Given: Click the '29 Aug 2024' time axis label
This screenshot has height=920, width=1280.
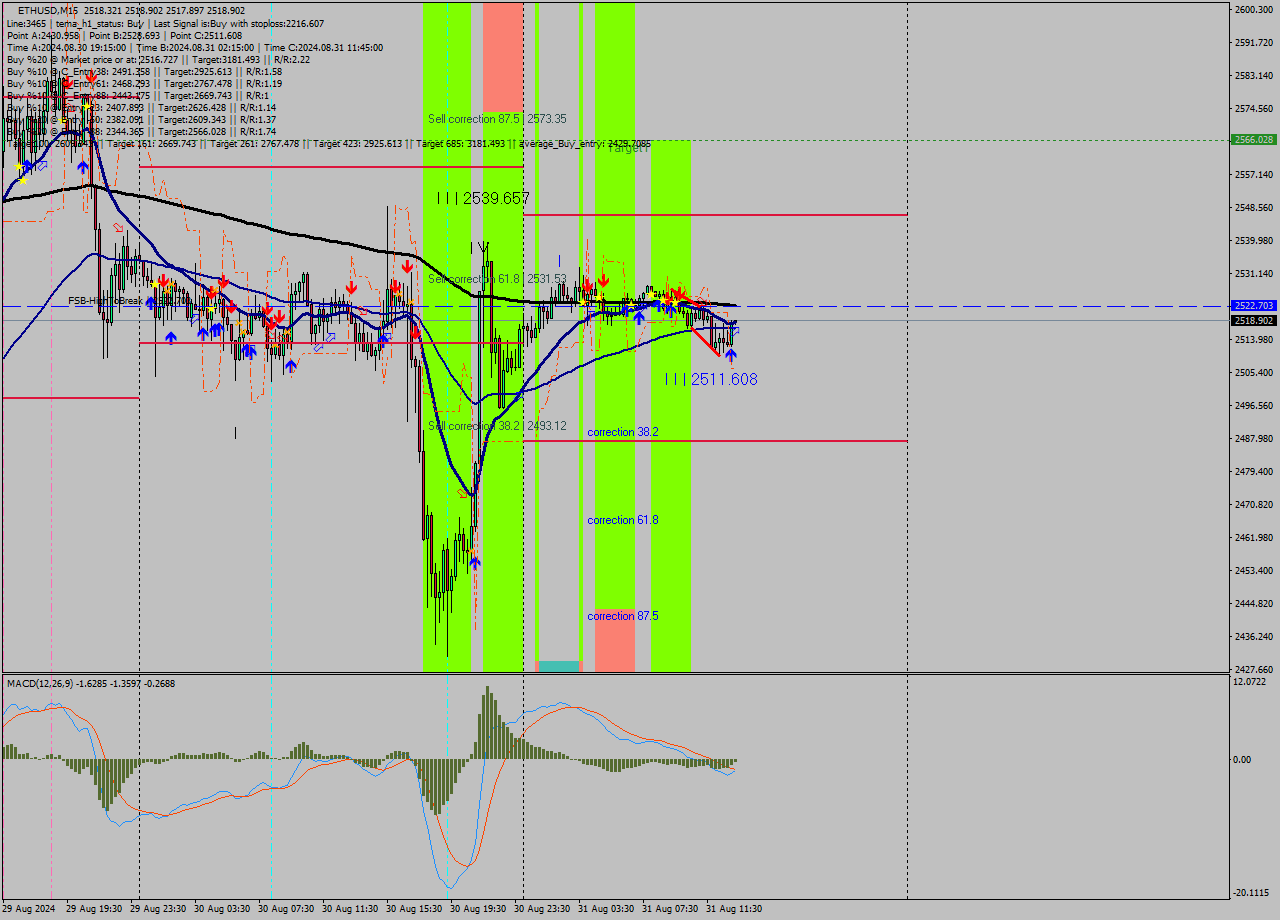Looking at the screenshot, I should pyautogui.click(x=29, y=909).
